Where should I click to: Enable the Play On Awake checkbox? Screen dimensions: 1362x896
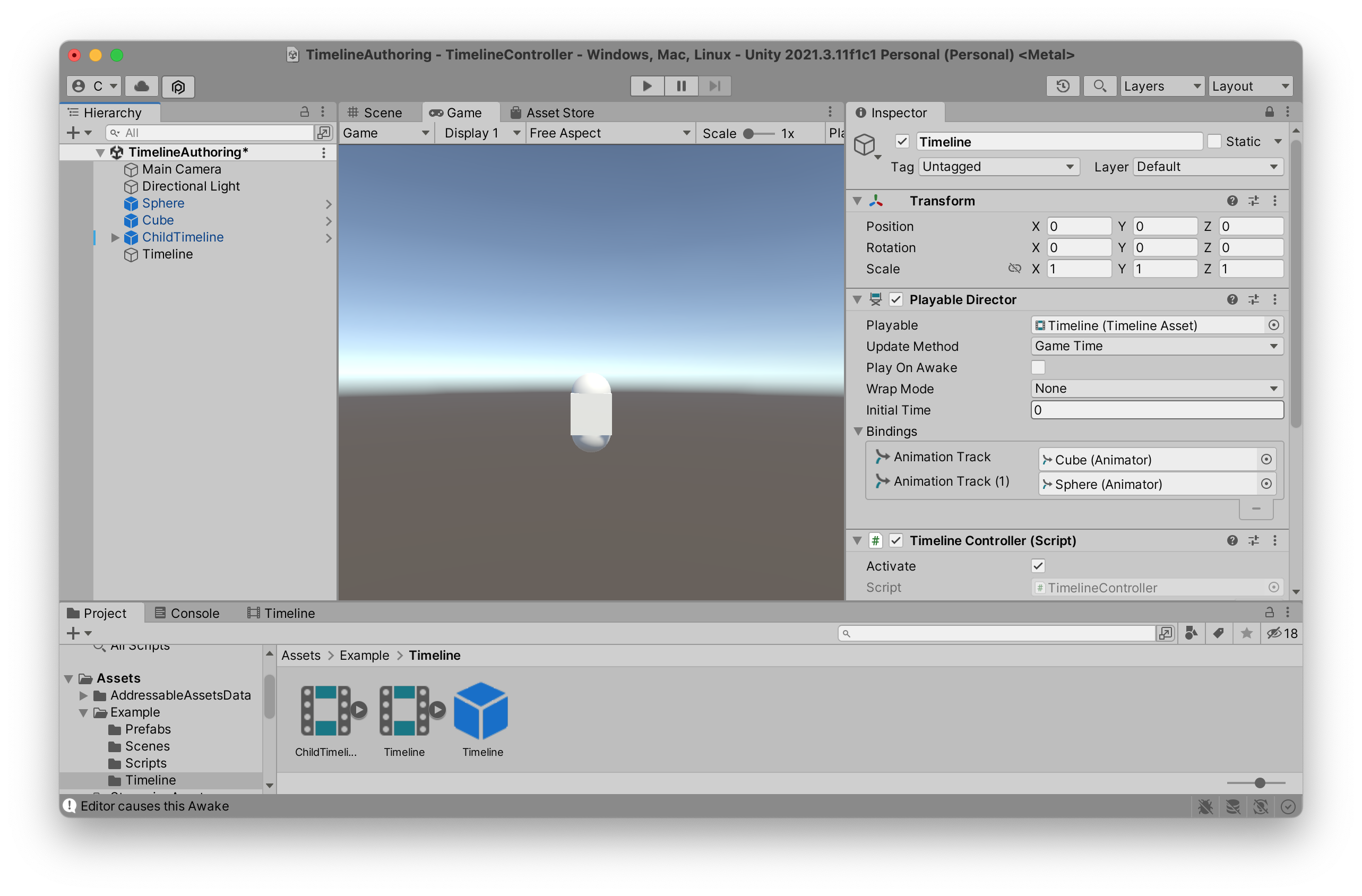[1038, 367]
